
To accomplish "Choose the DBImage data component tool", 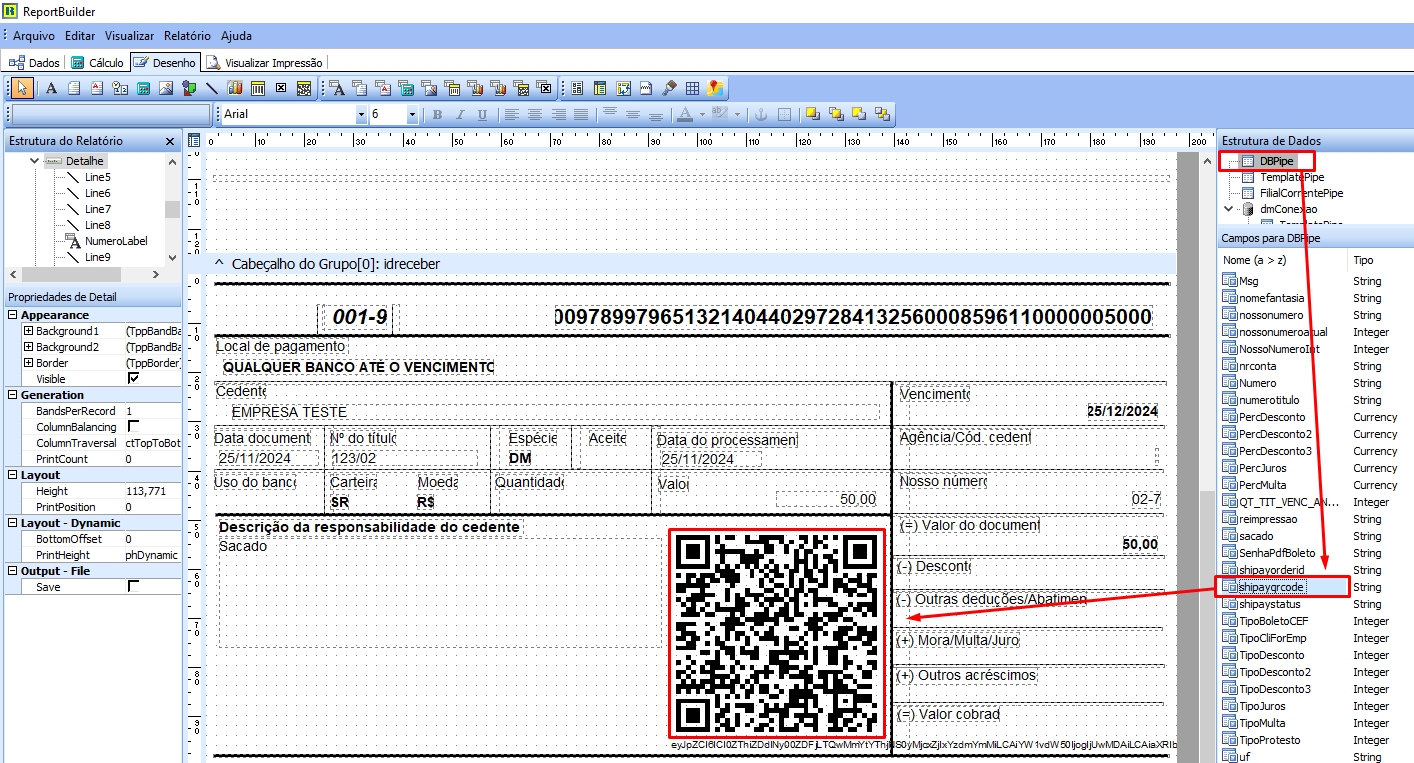I will (429, 88).
